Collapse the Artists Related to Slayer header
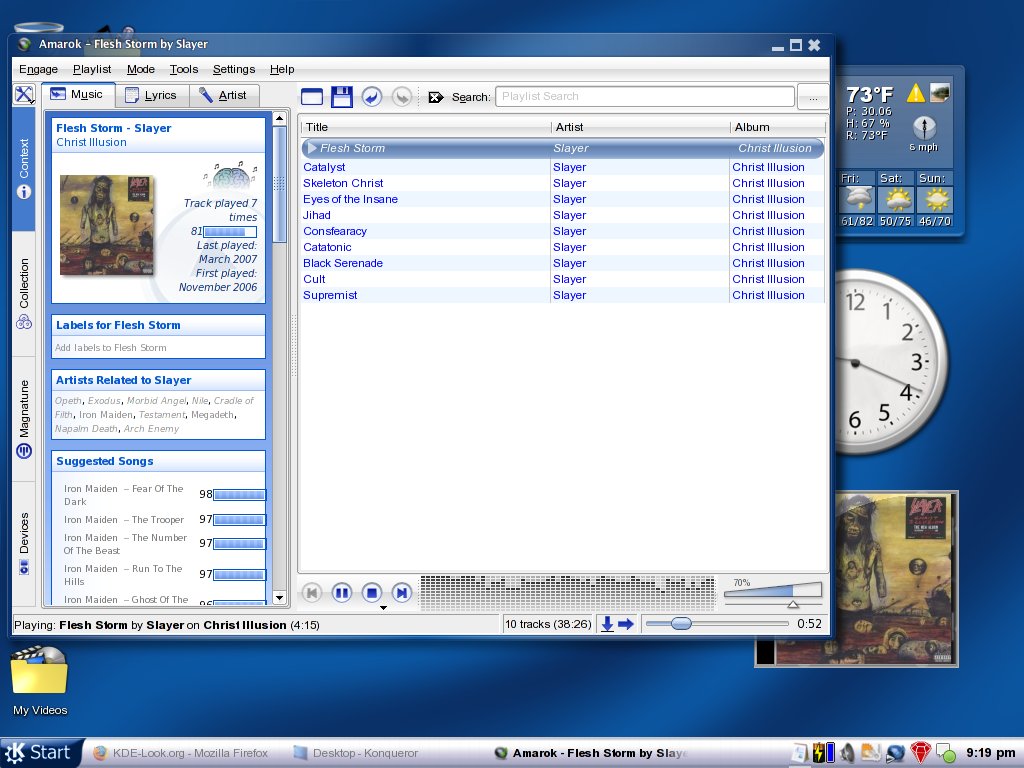 (158, 380)
